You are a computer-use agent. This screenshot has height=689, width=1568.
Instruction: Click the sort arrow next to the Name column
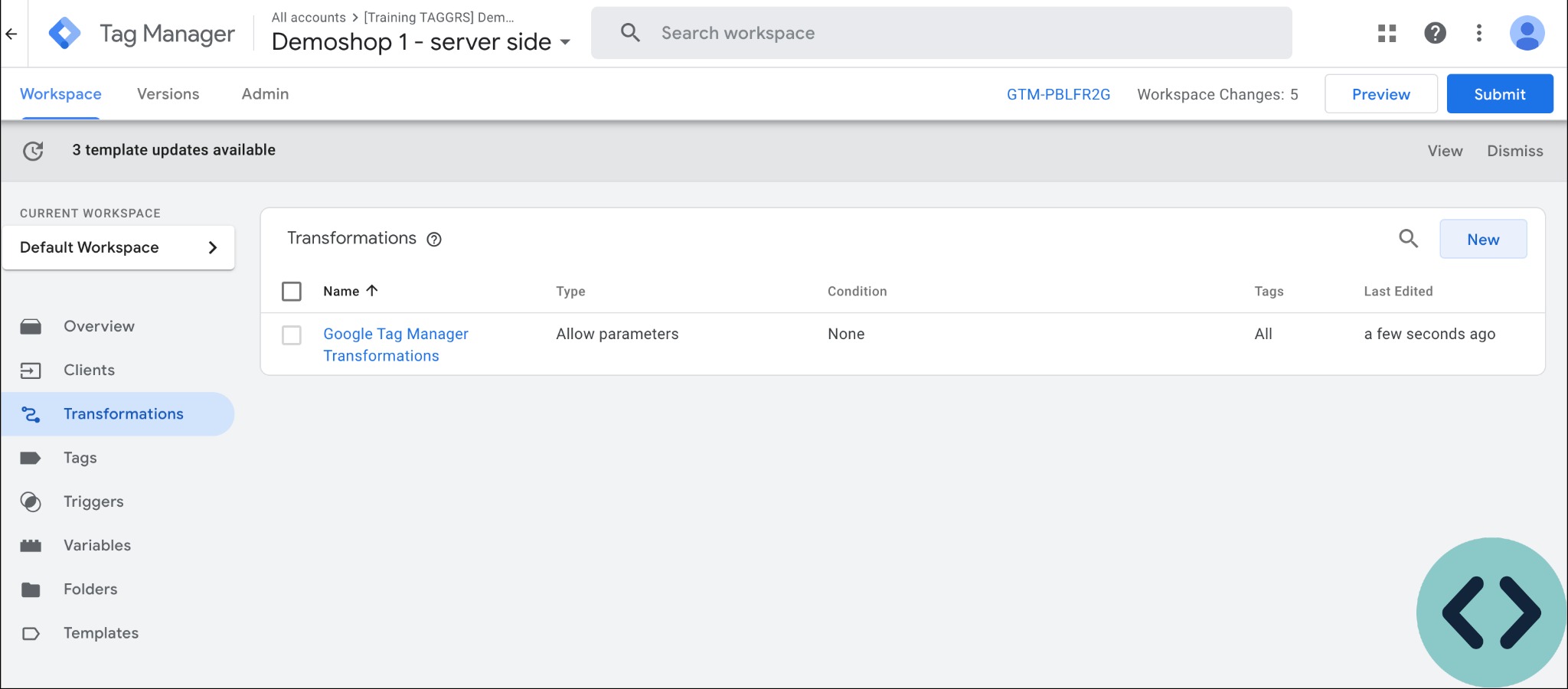372,291
